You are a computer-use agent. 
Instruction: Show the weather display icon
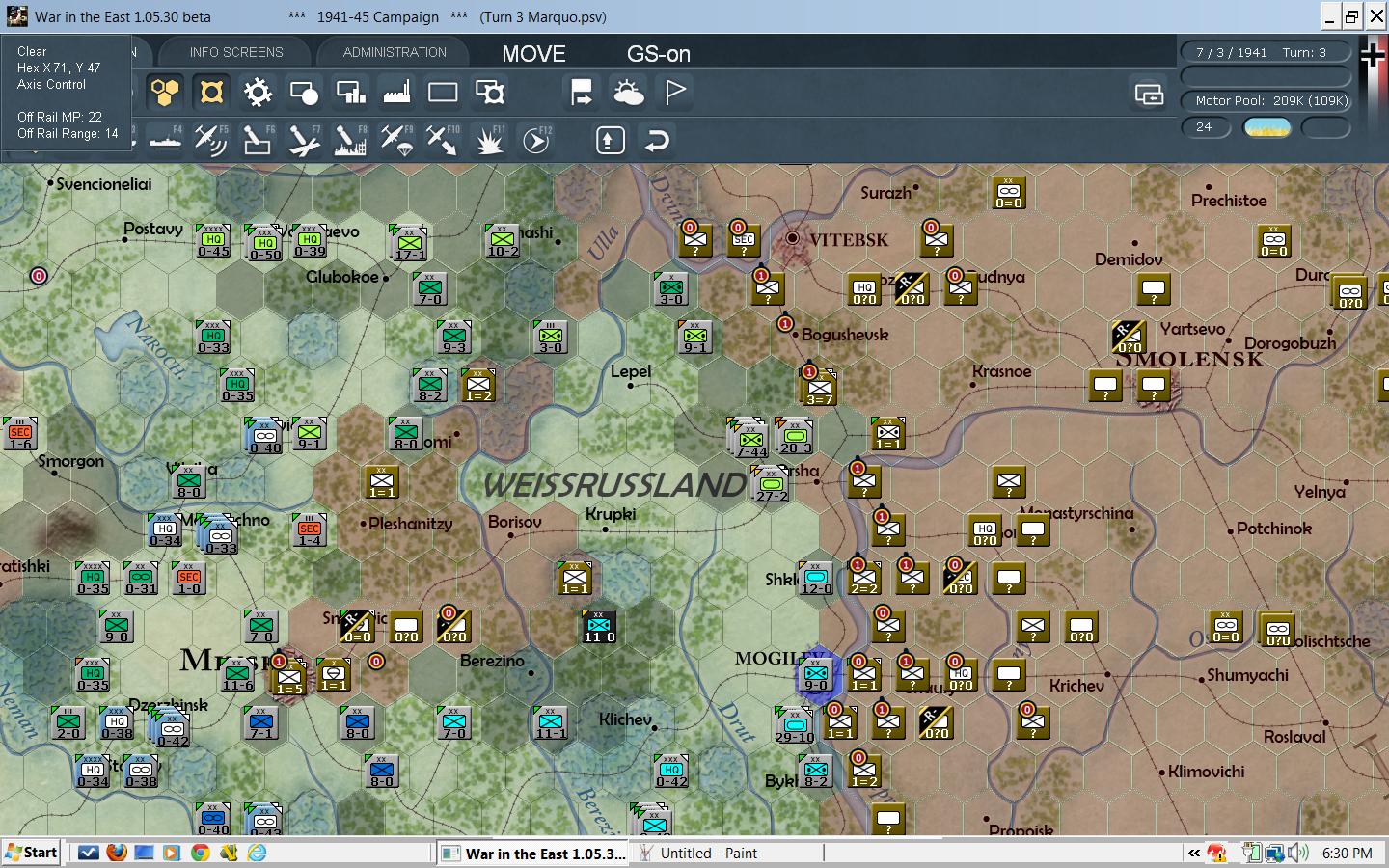click(628, 93)
